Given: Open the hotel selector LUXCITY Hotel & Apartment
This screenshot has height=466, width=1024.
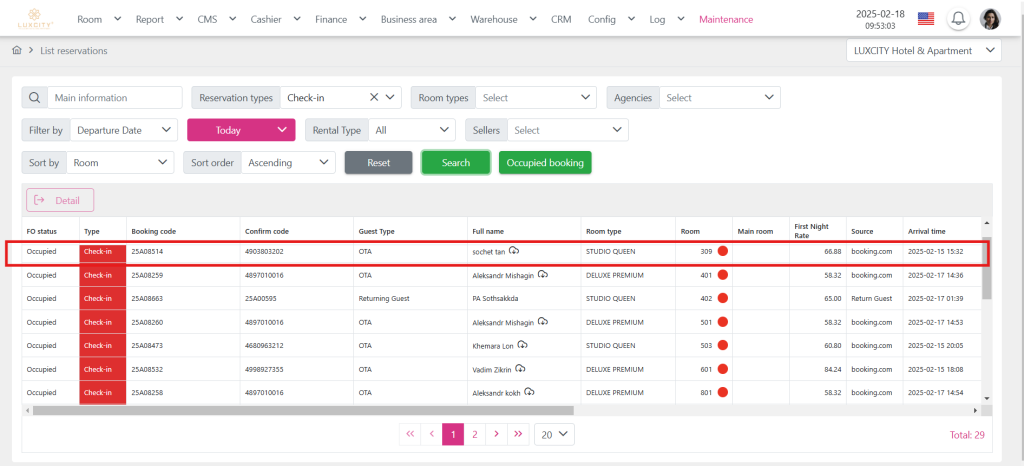Looking at the screenshot, I should click(922, 50).
